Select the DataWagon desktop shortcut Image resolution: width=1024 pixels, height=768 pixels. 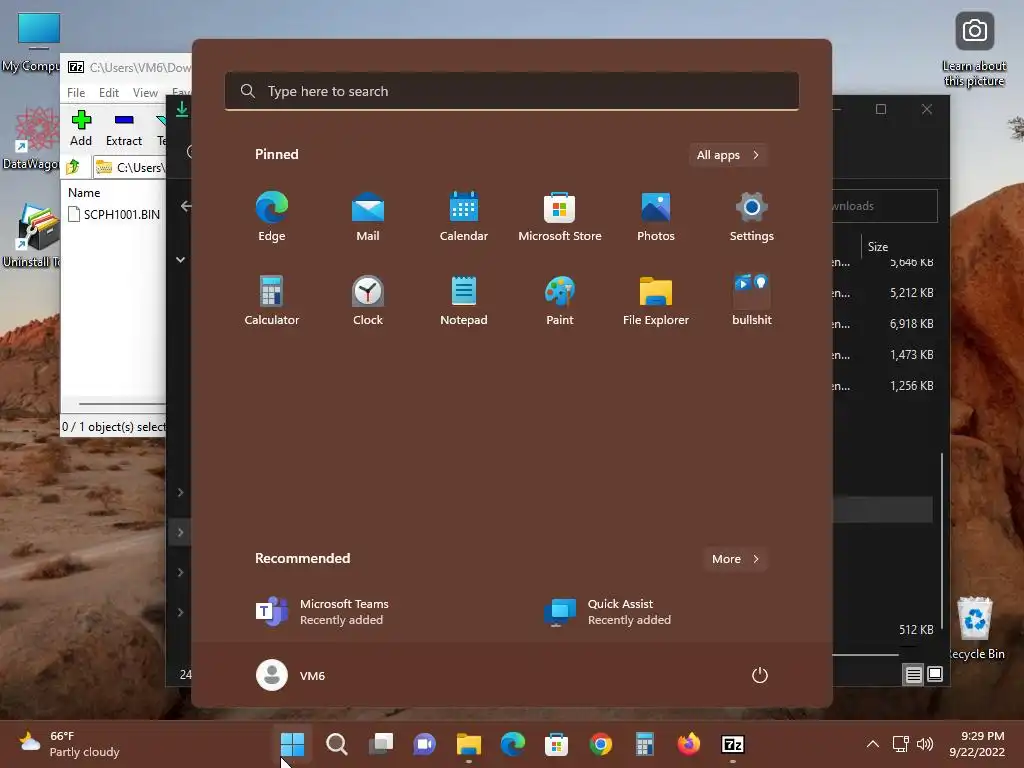(x=31, y=138)
